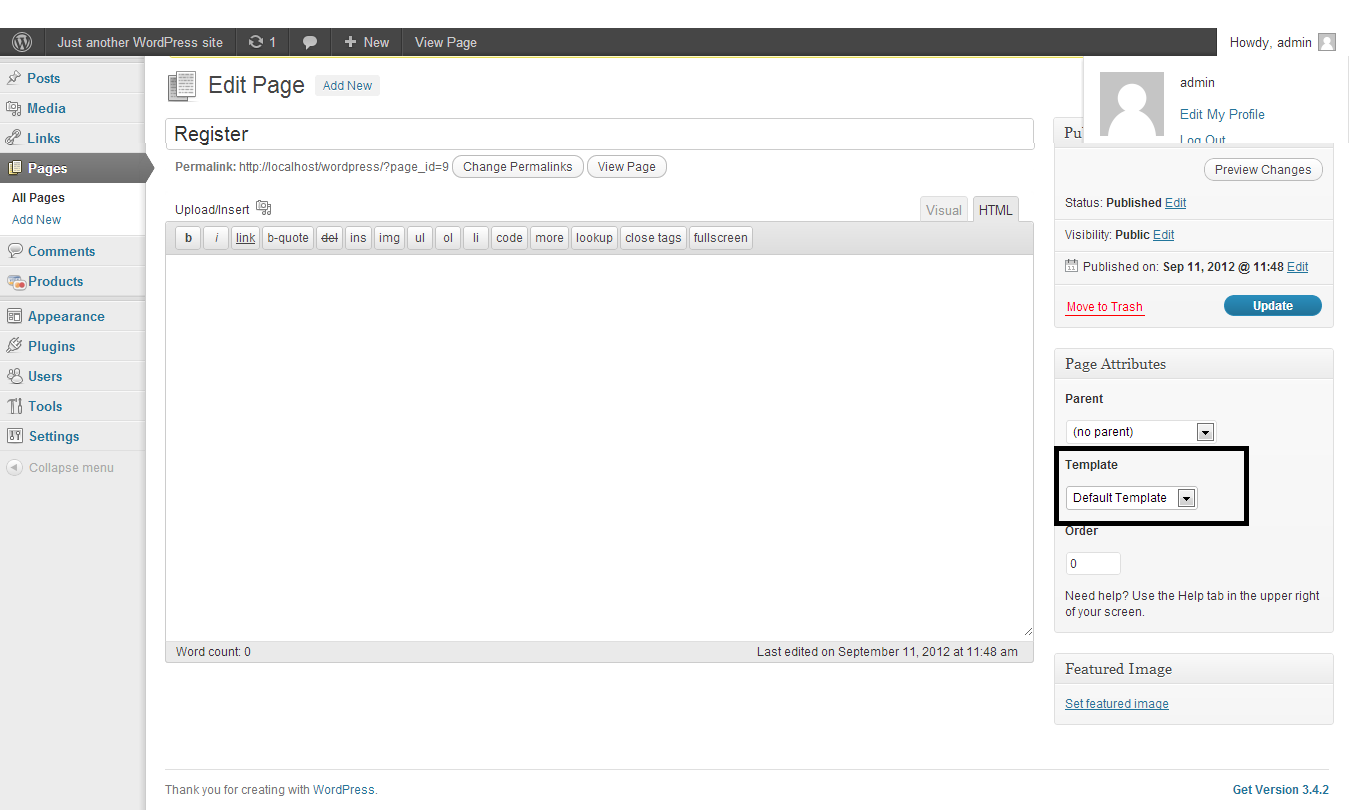Click the close tags button
Image resolution: width=1349 pixels, height=810 pixels.
(x=653, y=238)
